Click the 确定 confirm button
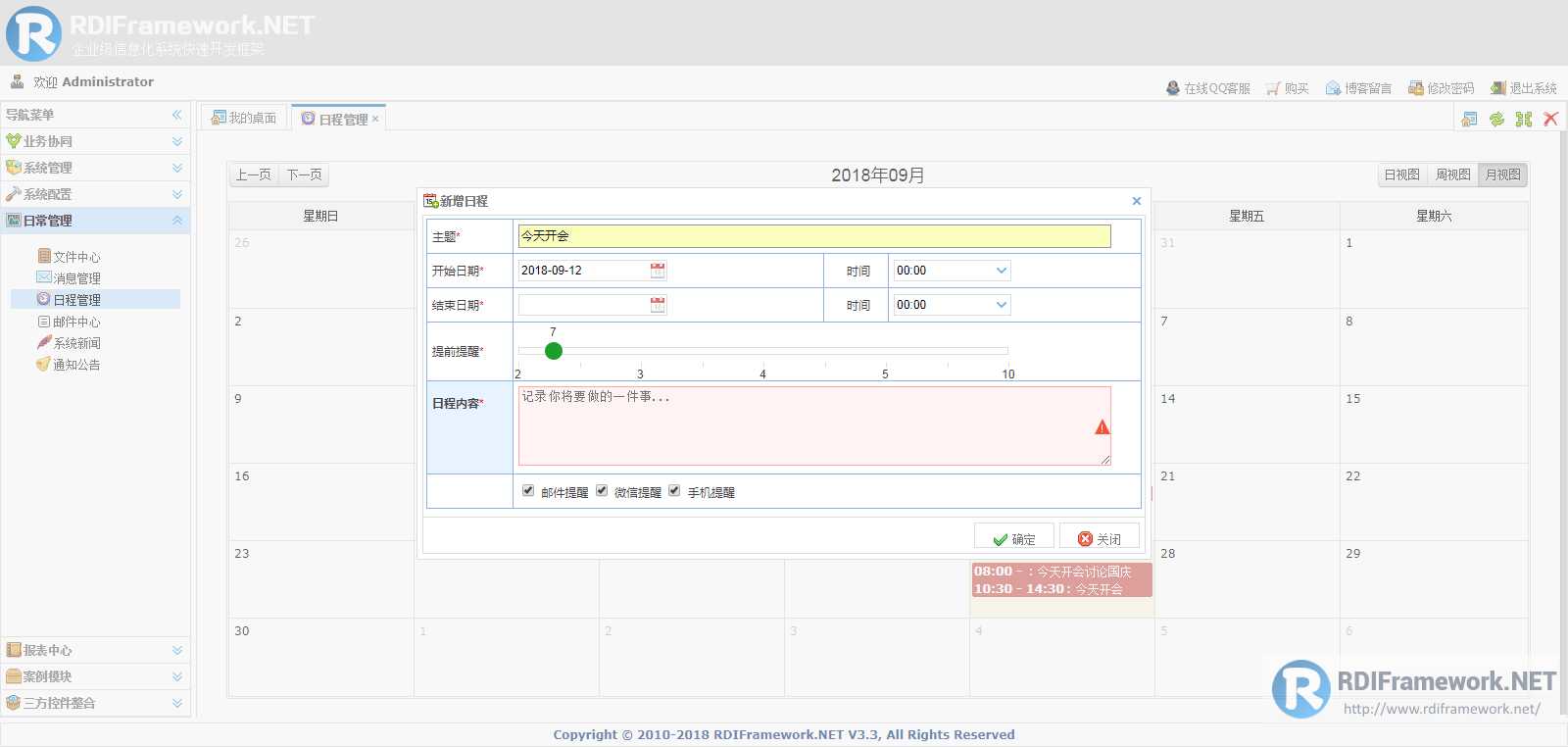 pos(1014,538)
